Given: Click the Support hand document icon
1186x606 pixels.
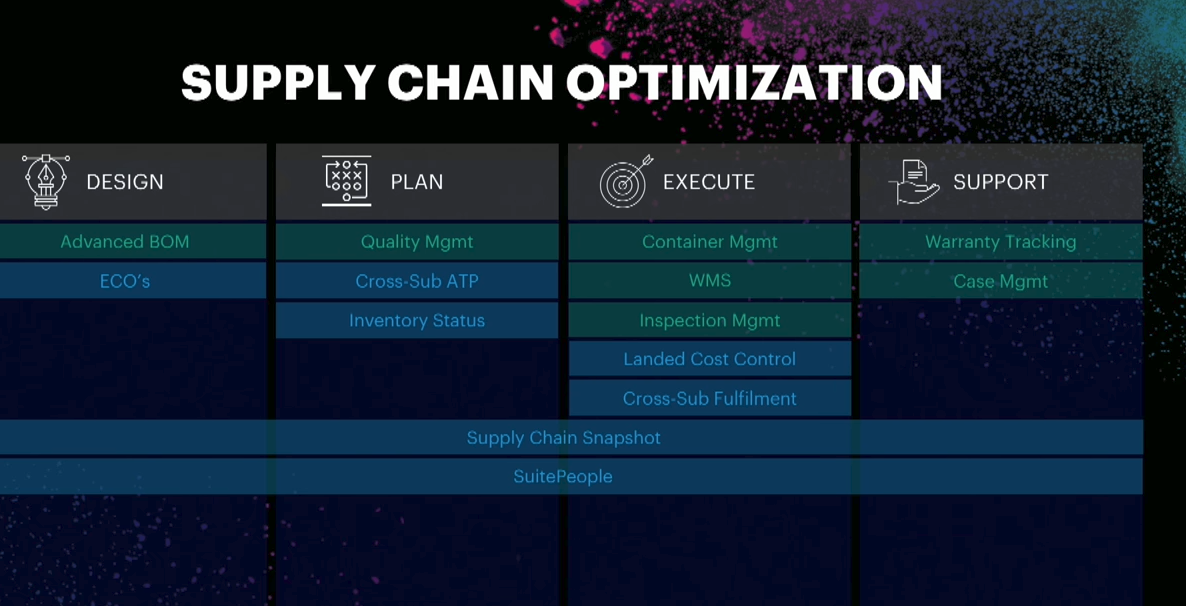Looking at the screenshot, I should pyautogui.click(x=914, y=181).
